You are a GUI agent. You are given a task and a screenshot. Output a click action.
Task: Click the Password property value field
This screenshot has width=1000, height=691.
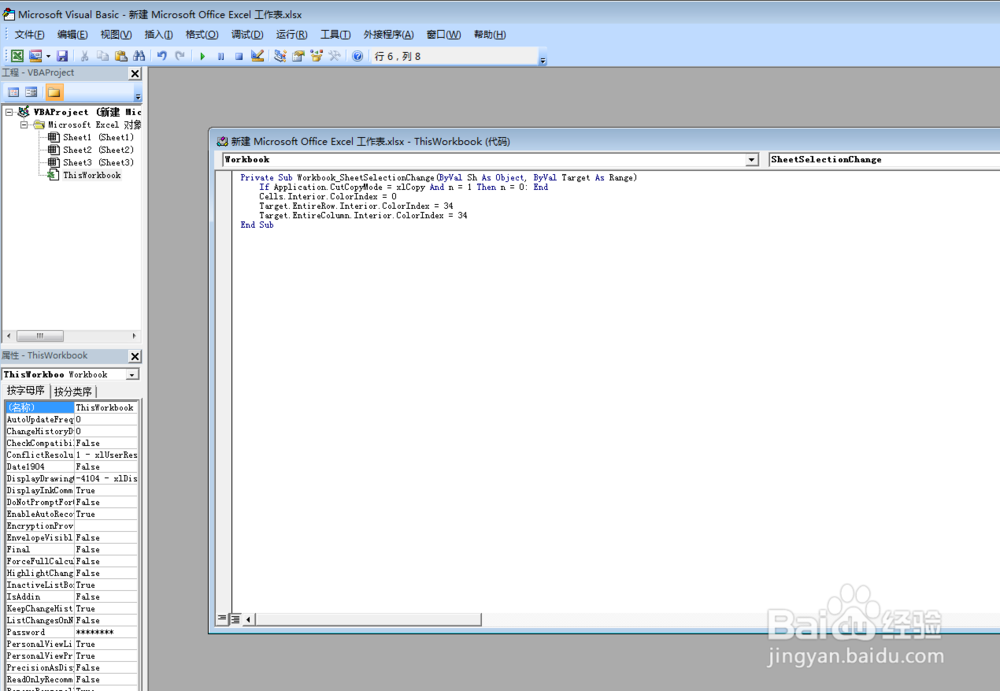[x=105, y=632]
